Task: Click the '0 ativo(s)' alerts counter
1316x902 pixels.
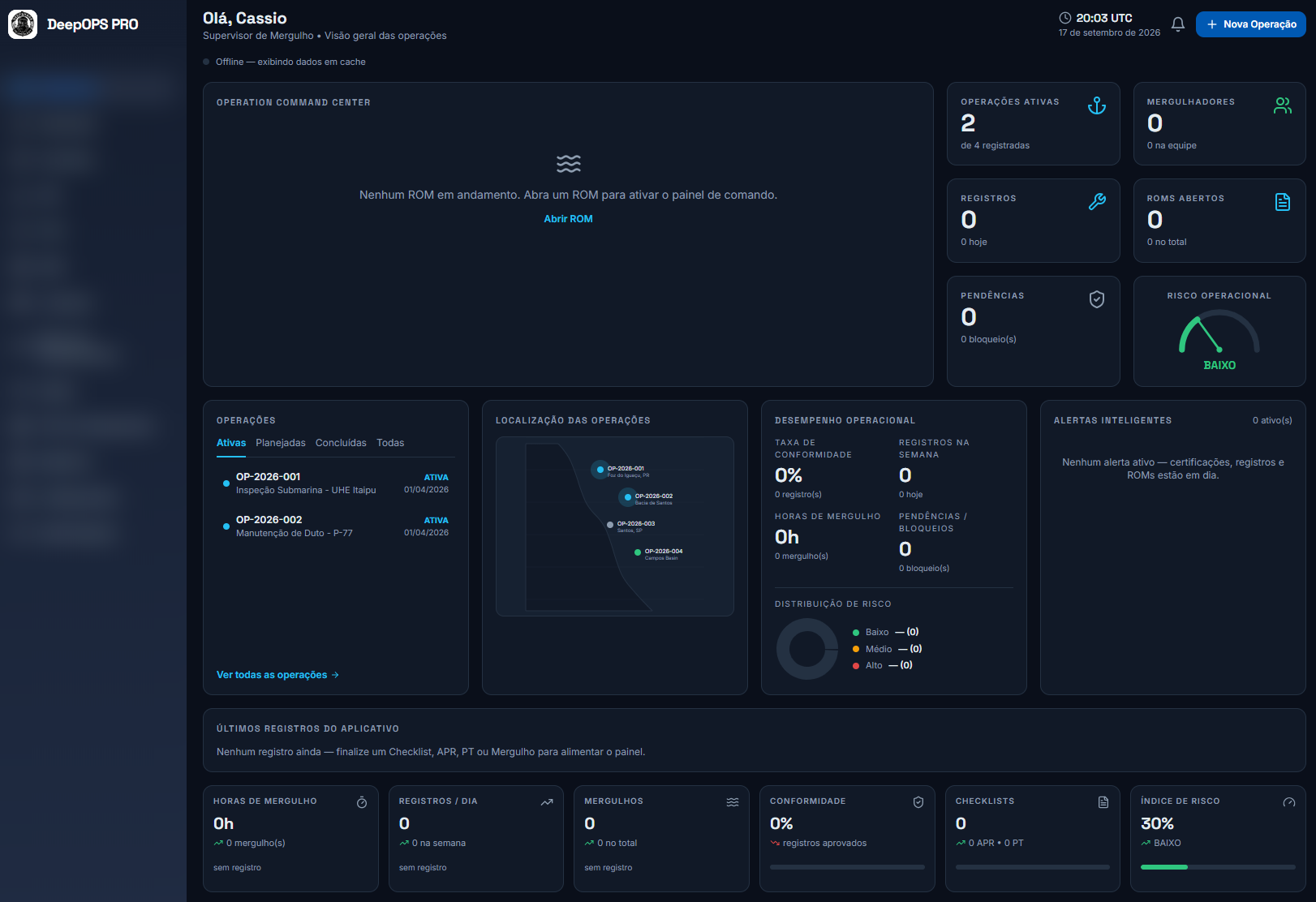Action: click(x=1272, y=420)
